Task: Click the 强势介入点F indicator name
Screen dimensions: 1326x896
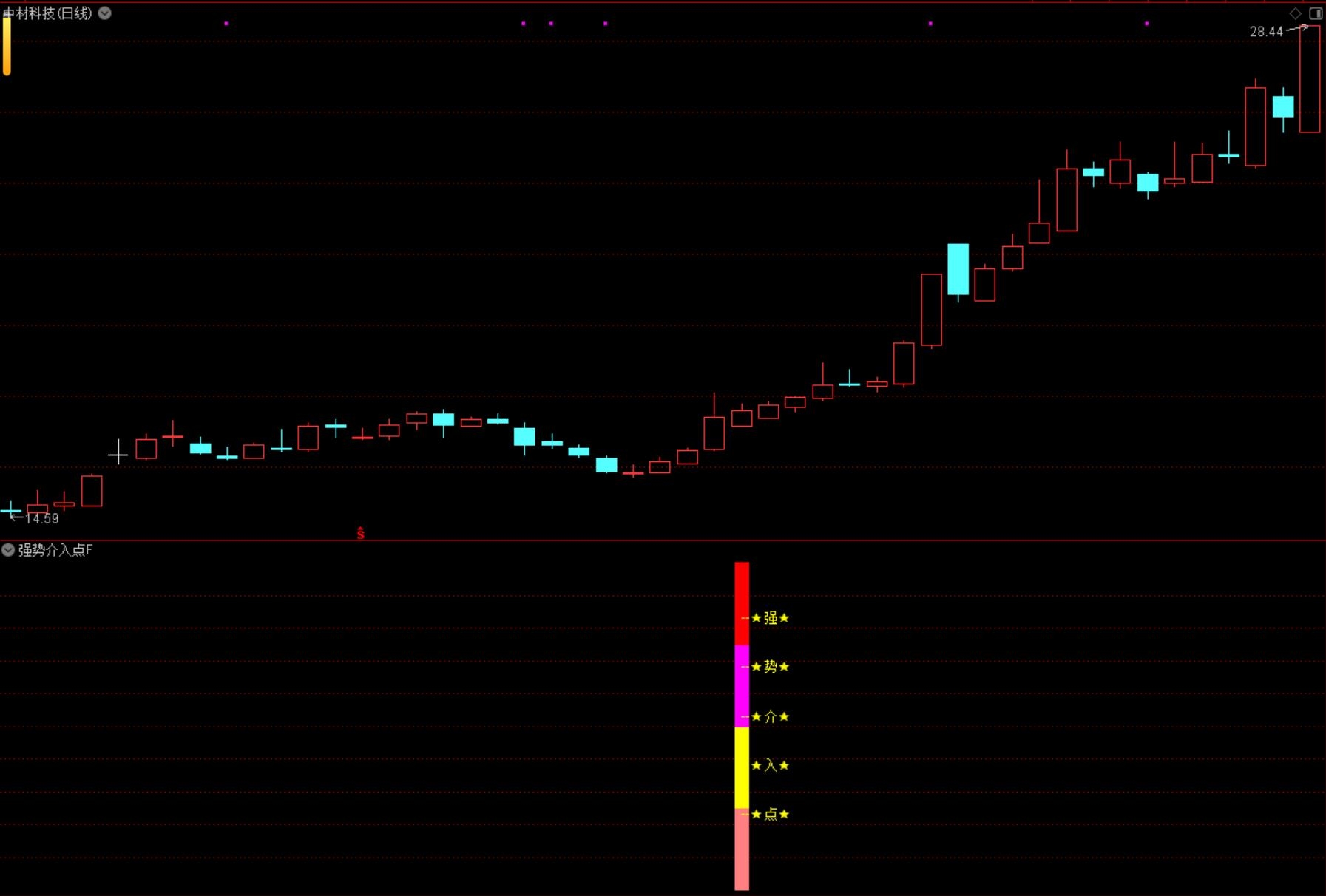Action: (x=55, y=549)
